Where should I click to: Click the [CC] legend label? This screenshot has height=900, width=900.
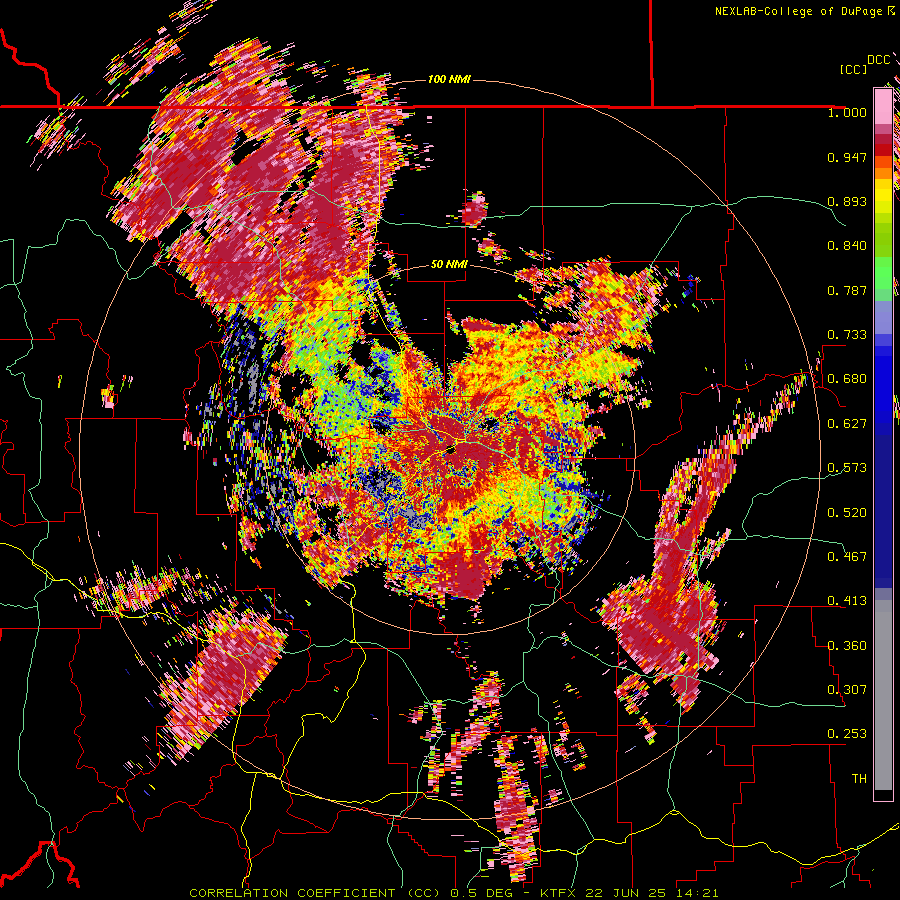click(853, 70)
